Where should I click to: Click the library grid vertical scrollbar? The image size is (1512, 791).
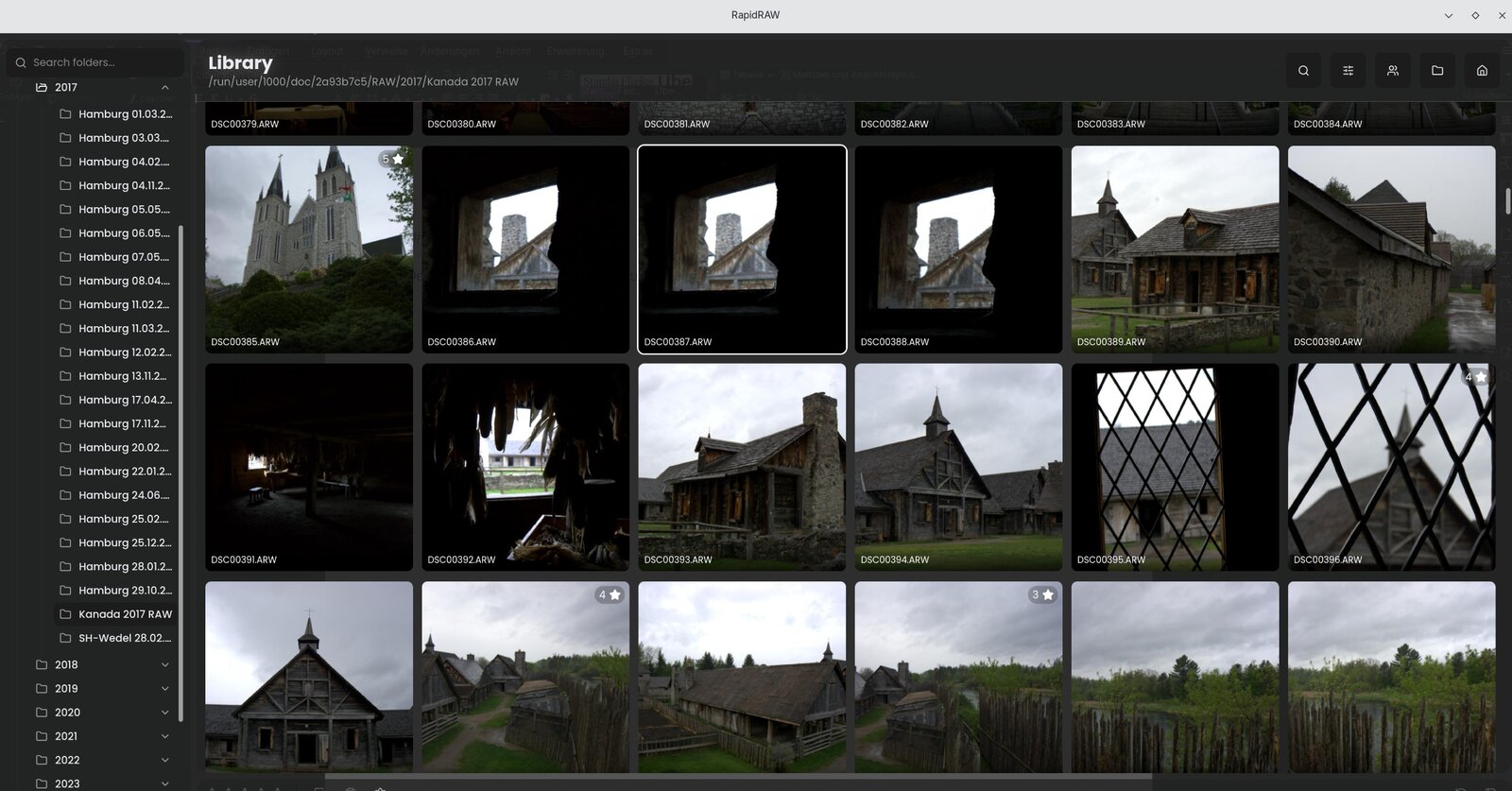point(1506,201)
